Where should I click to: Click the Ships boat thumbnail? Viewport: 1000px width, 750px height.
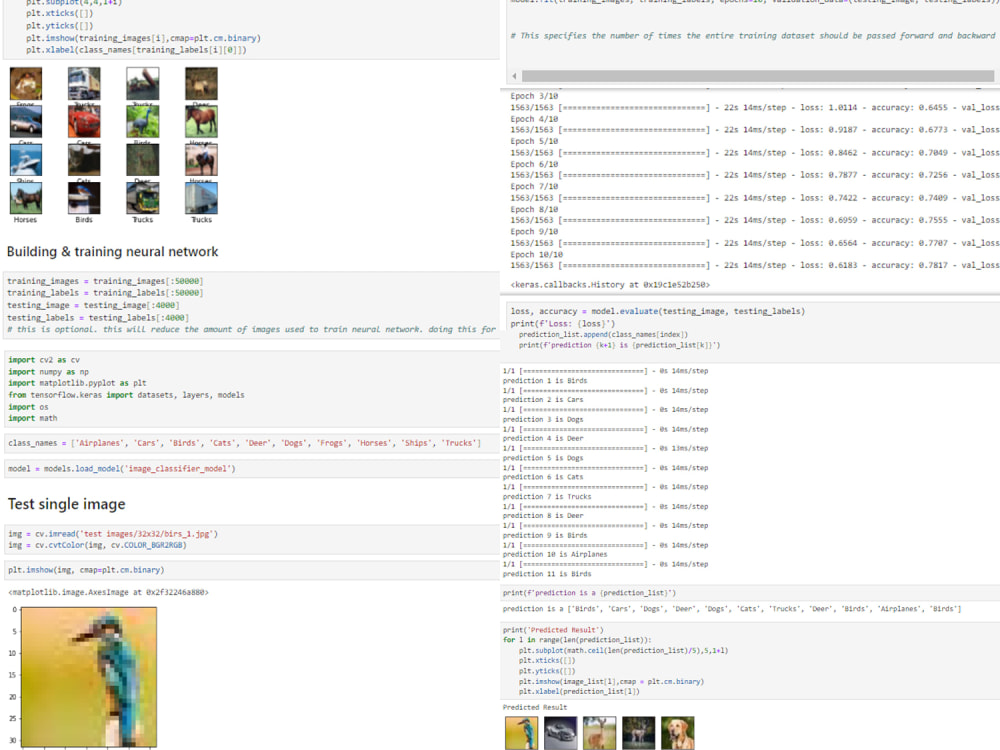[26, 159]
